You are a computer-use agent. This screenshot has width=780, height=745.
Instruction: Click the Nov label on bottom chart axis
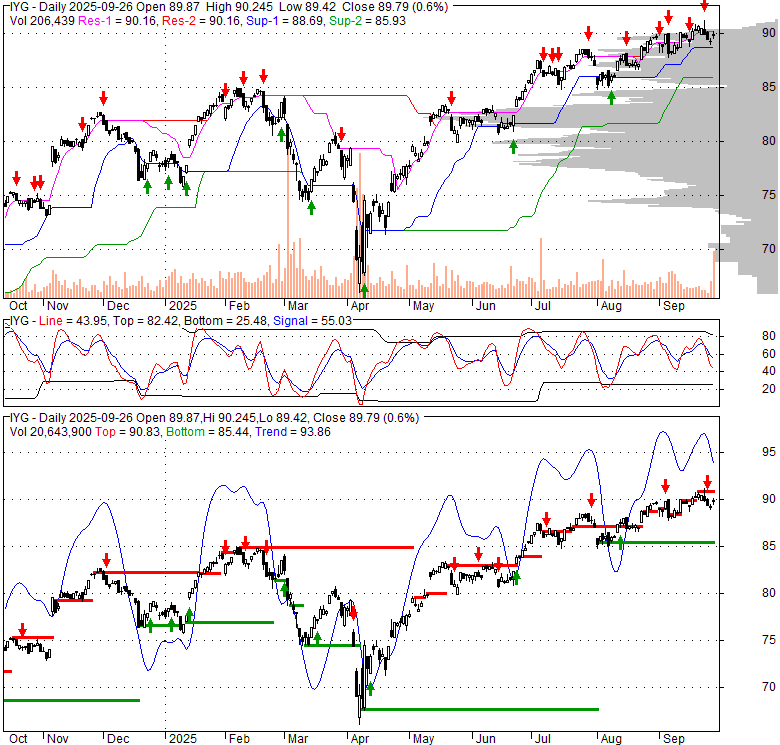58,739
